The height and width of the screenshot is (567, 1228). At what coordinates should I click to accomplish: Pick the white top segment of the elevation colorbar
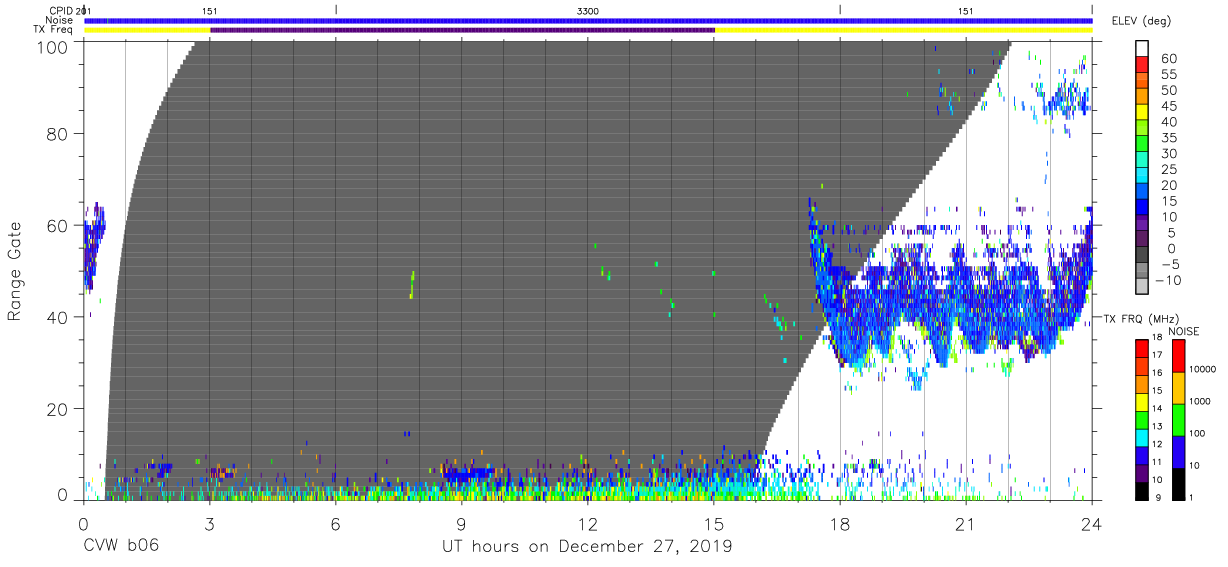click(1143, 49)
